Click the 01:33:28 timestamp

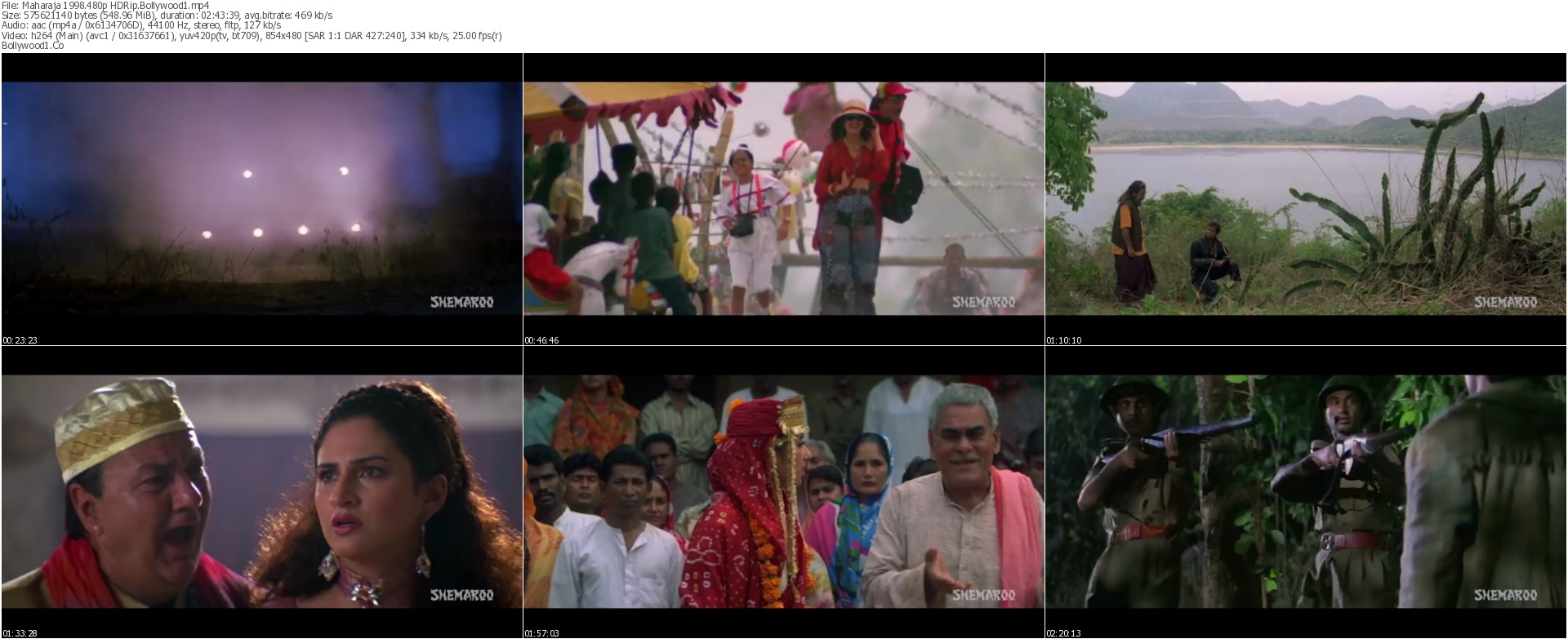click(20, 633)
